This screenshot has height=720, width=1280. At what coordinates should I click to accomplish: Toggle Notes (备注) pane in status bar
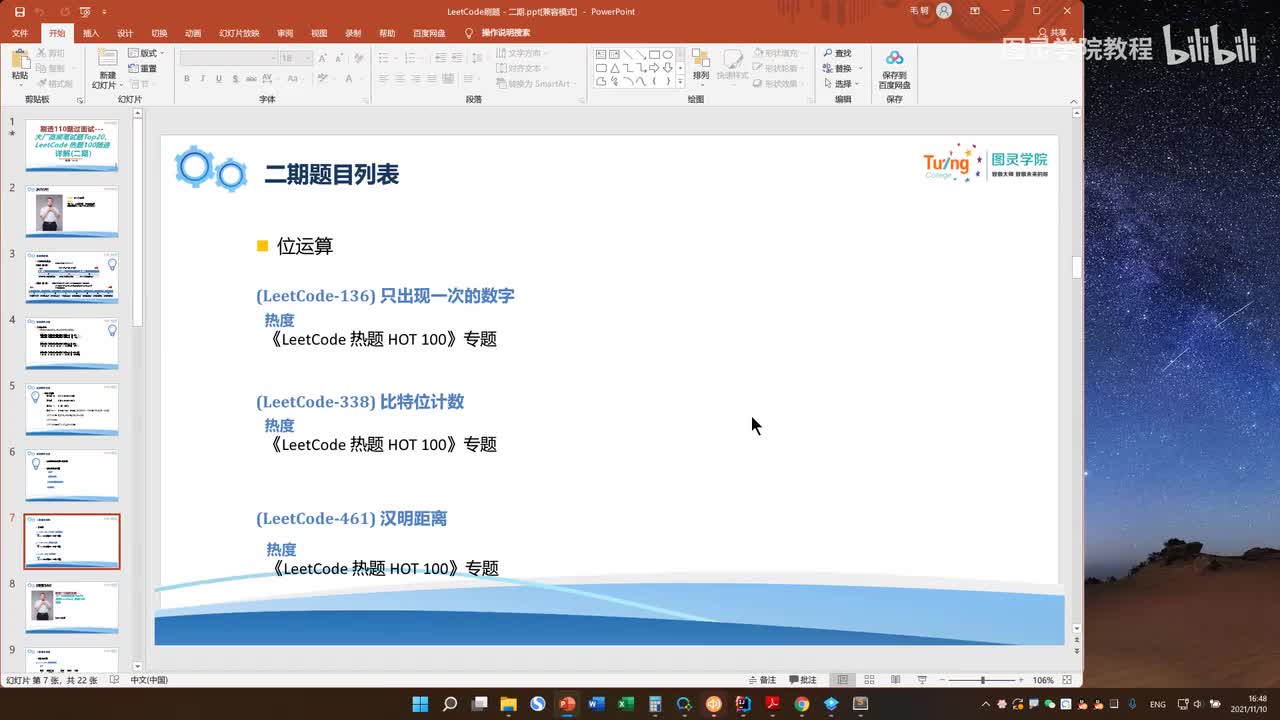coord(762,680)
